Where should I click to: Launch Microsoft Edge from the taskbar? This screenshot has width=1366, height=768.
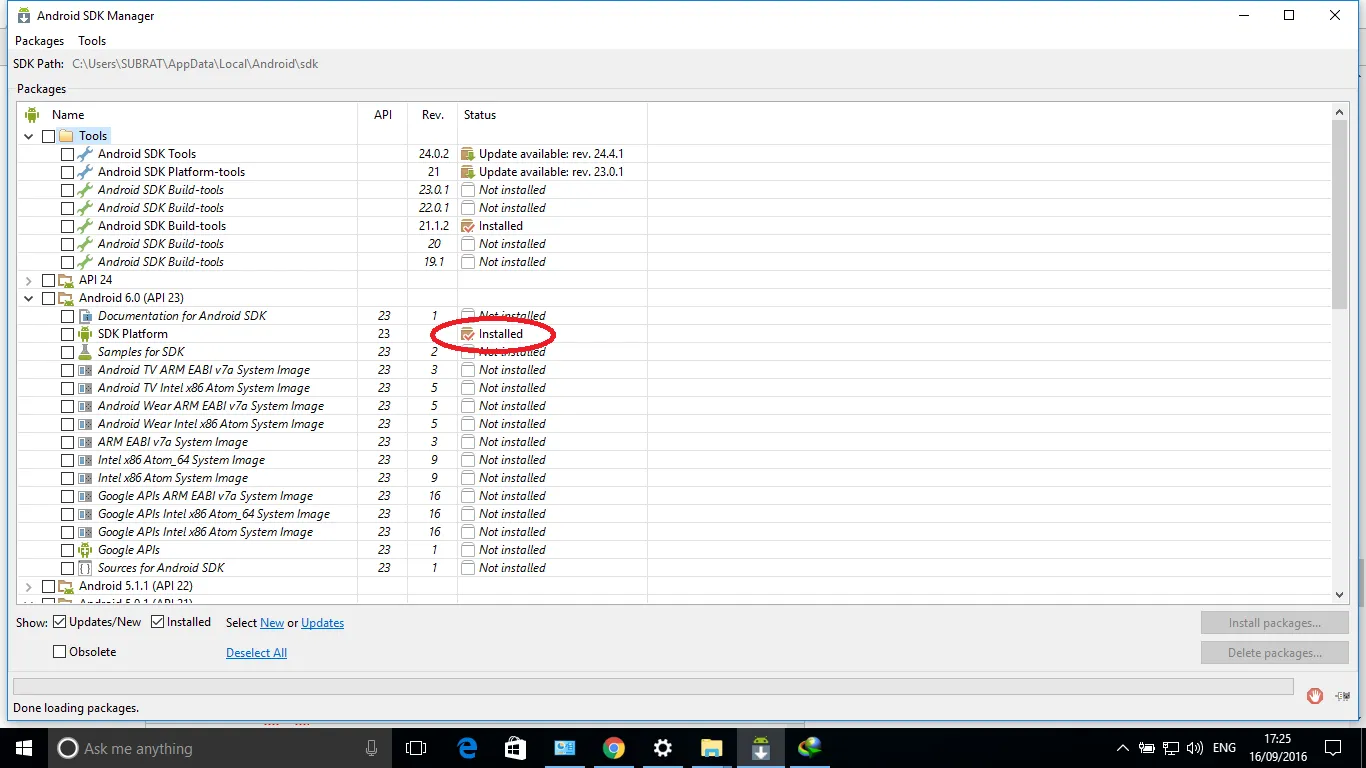tap(467, 748)
